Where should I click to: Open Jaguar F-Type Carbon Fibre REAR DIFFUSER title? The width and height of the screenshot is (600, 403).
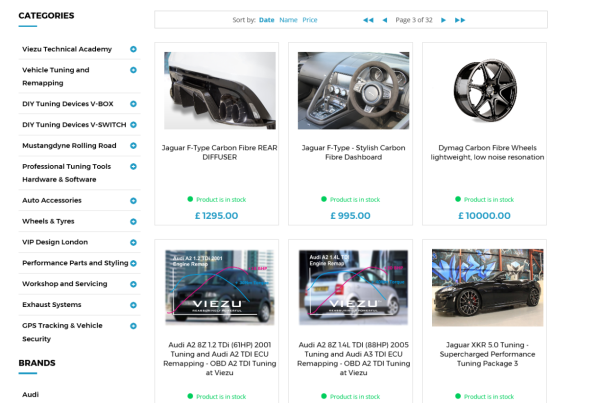[220, 152]
